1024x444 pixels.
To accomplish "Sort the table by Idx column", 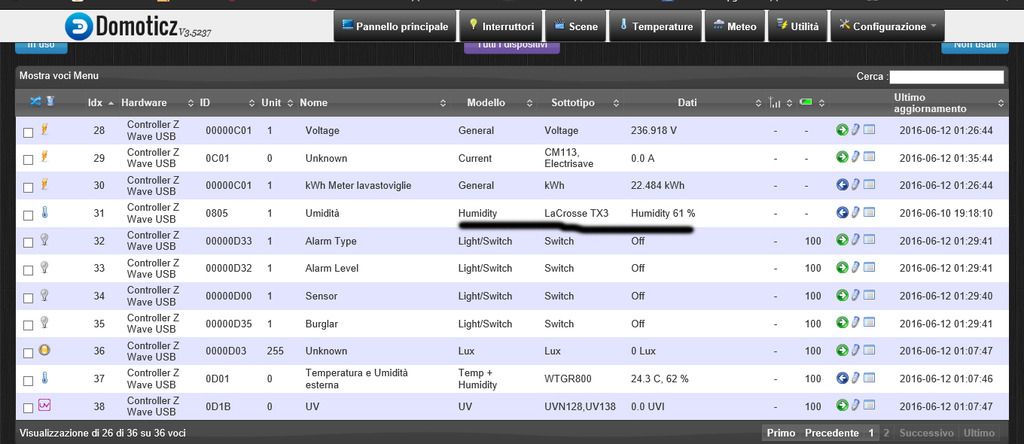I will coord(96,102).
